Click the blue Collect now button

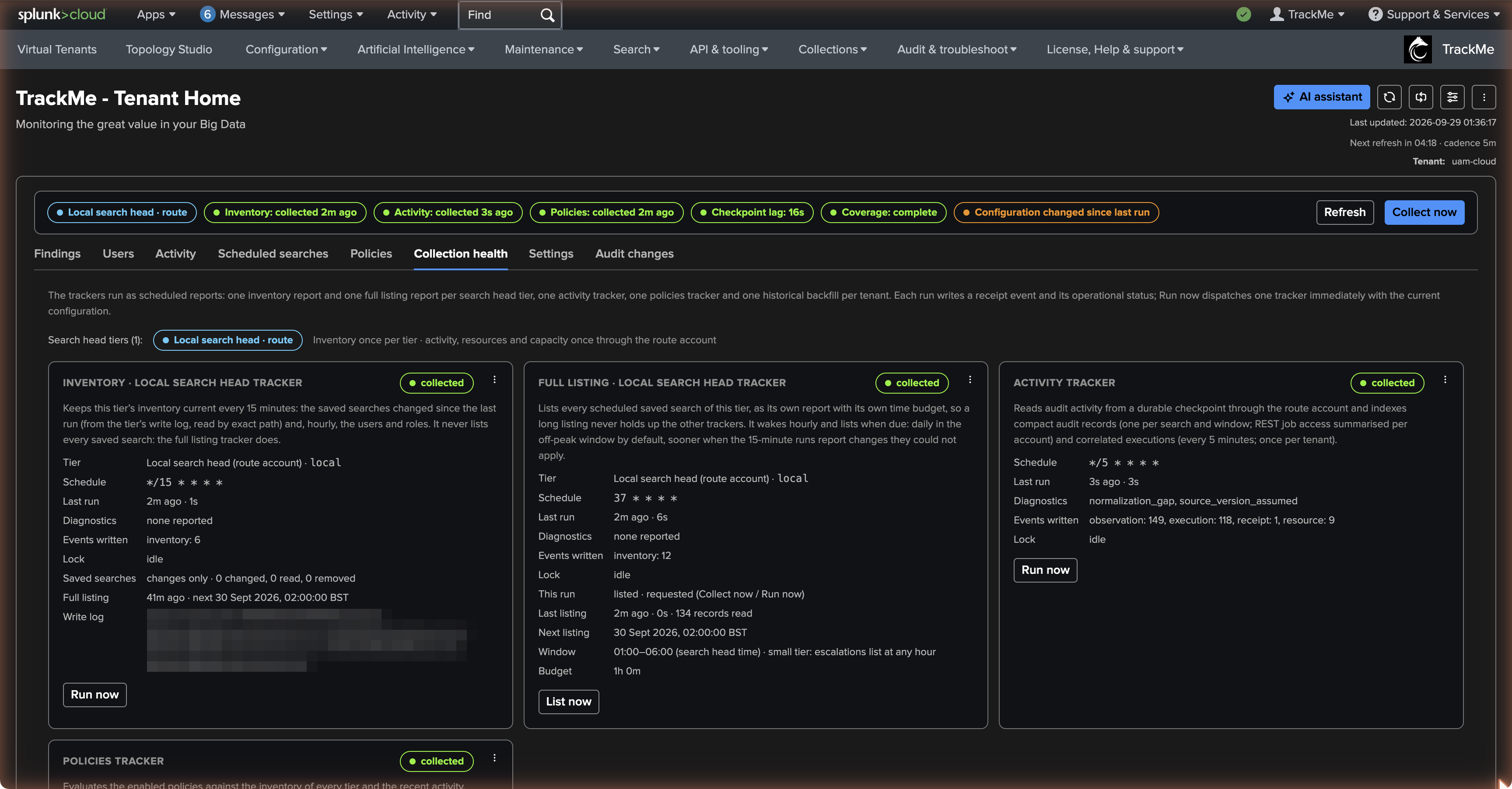[1424, 213]
